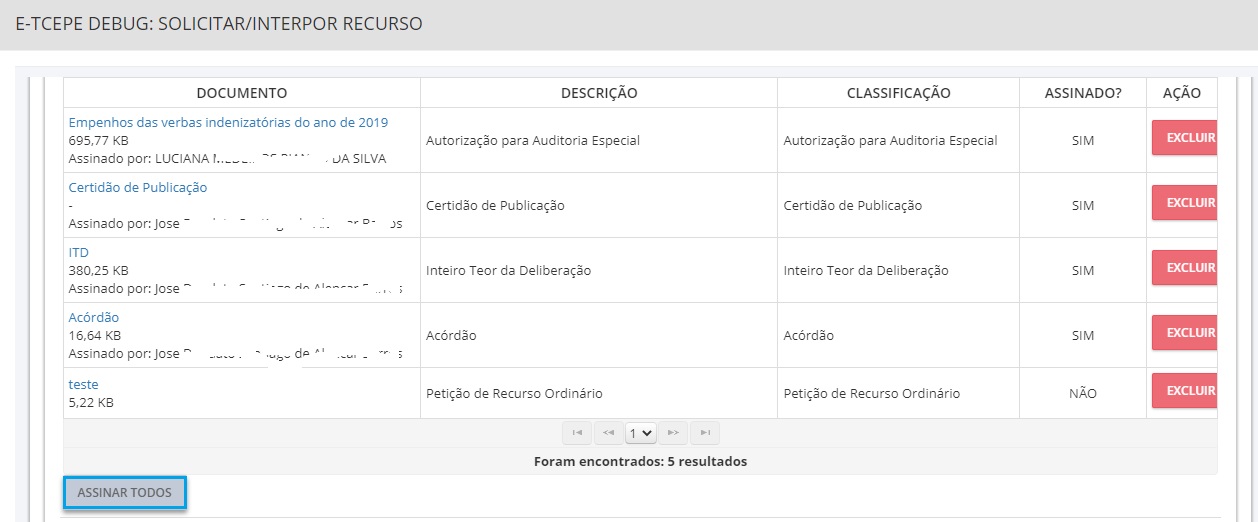Delete the Certidão de Publicação row
1258x522 pixels.
pos(1184,203)
